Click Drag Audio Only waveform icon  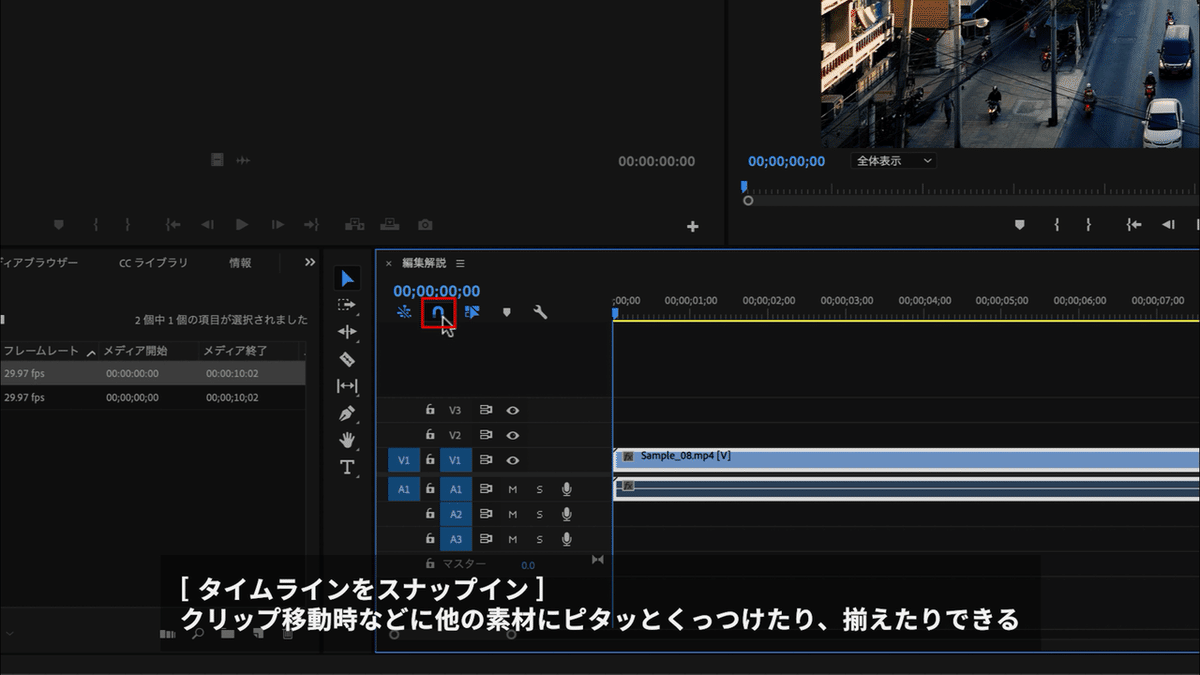click(x=242, y=160)
